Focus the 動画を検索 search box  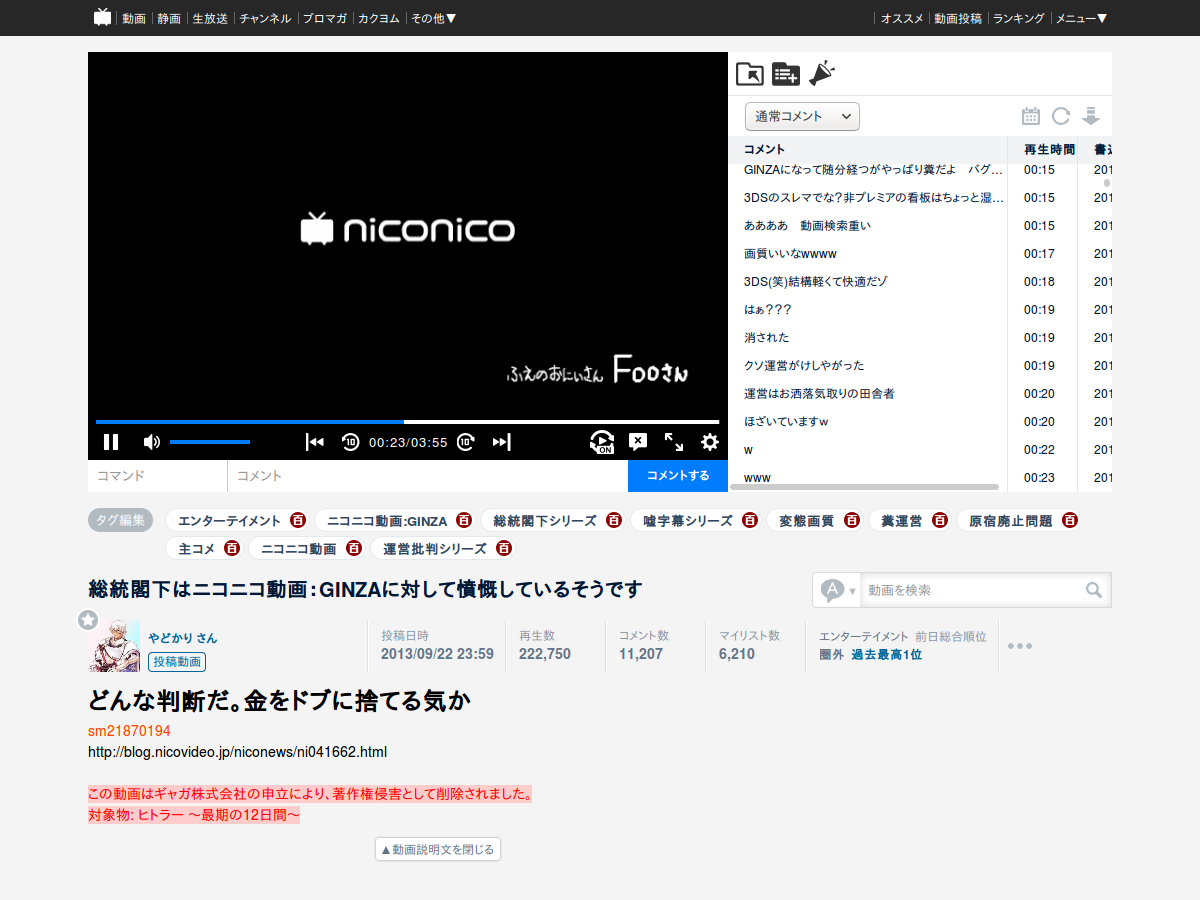971,590
